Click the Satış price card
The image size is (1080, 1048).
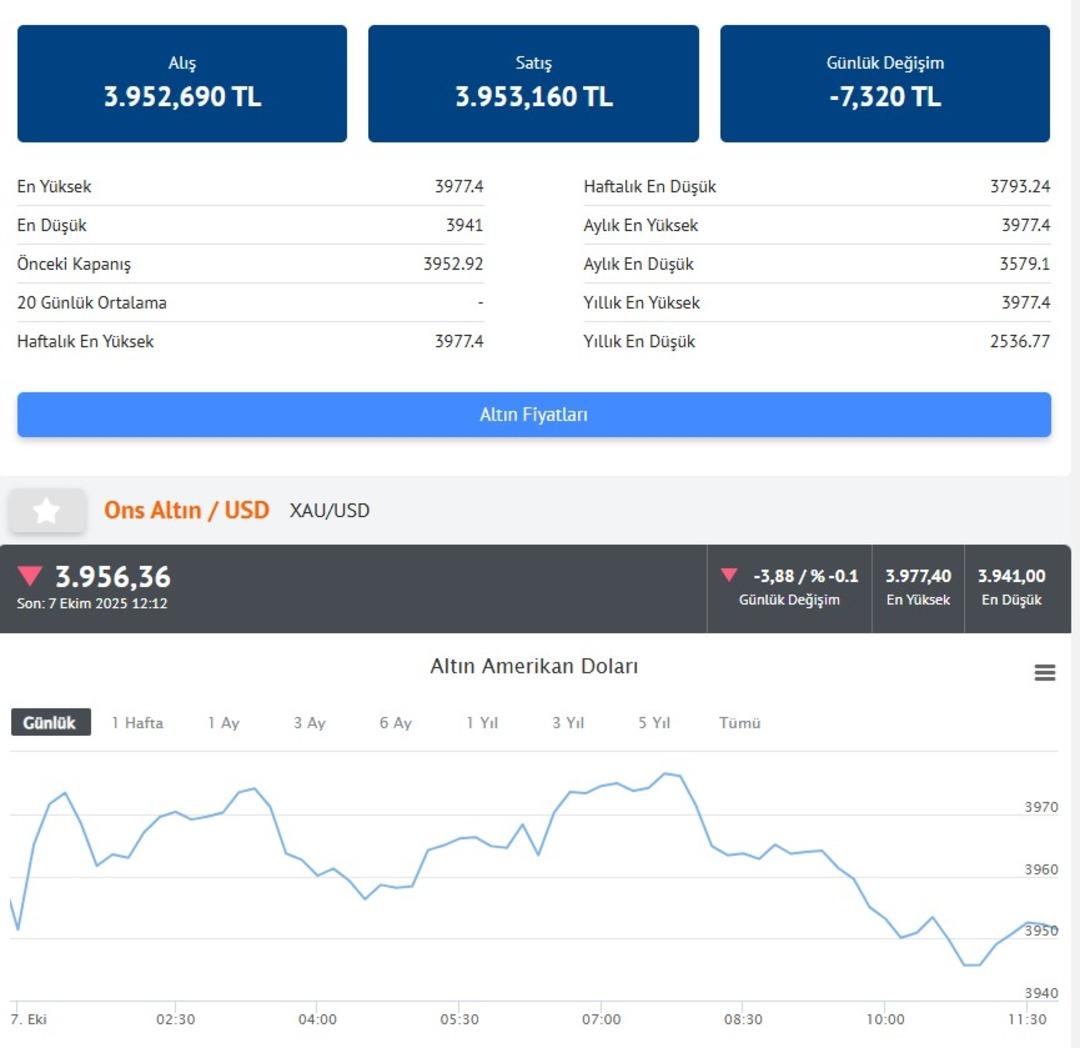click(533, 84)
